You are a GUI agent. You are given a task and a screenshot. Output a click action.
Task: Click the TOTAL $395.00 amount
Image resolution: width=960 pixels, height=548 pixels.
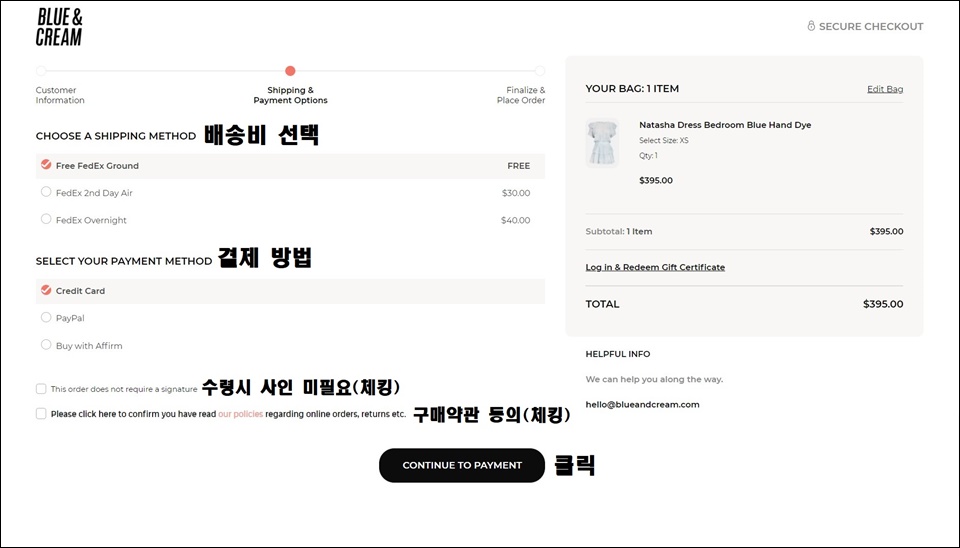pyautogui.click(x=883, y=304)
